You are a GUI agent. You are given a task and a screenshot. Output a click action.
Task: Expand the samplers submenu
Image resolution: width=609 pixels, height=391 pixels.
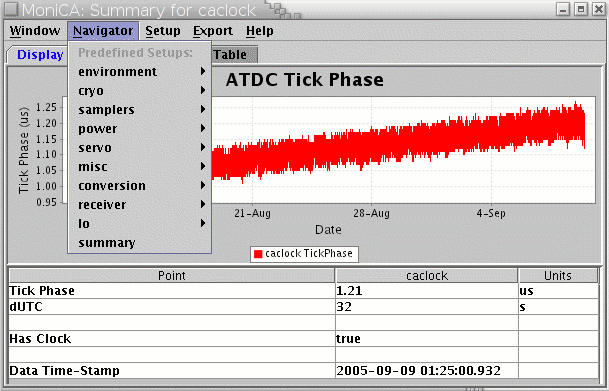pos(139,109)
